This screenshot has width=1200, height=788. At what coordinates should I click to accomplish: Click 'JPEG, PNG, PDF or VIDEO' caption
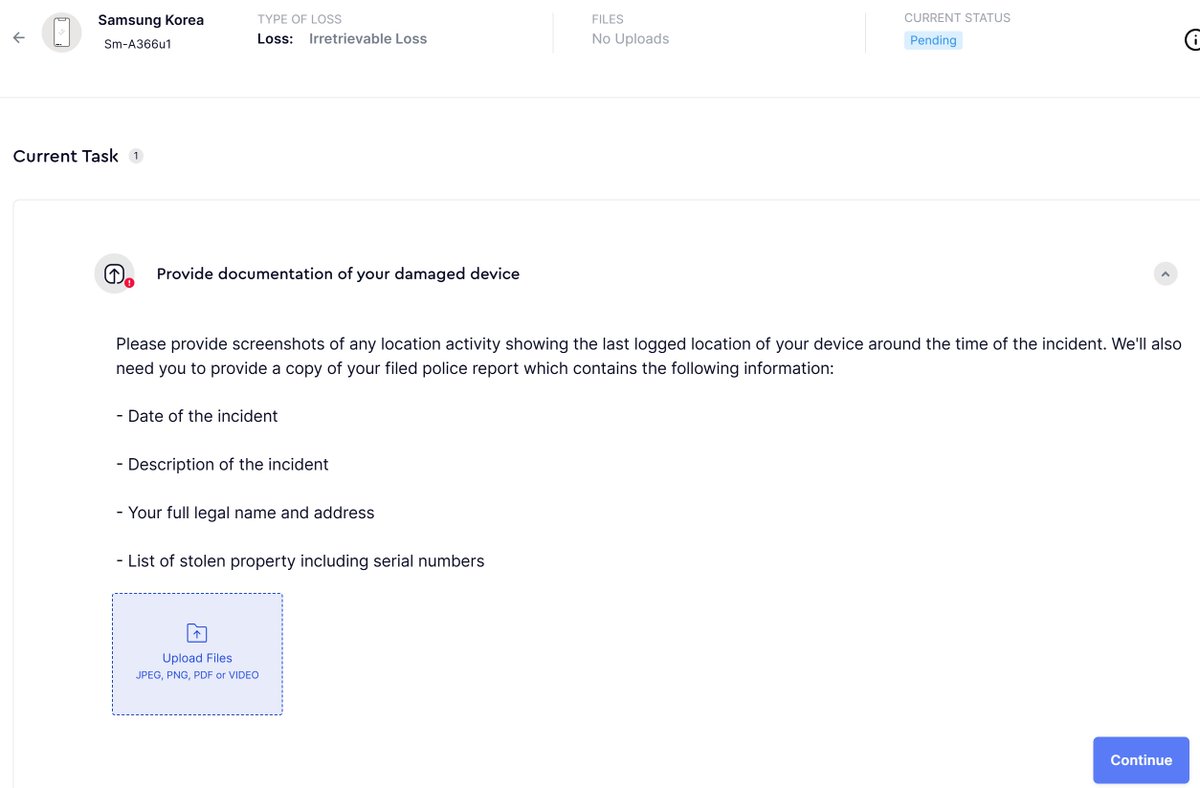pyautogui.click(x=197, y=675)
